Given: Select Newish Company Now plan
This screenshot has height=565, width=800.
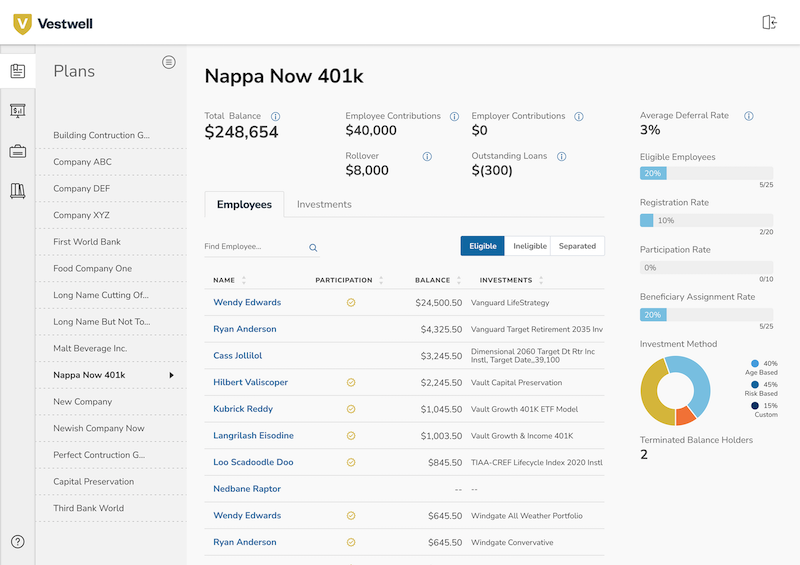Looking at the screenshot, I should pyautogui.click(x=111, y=428).
